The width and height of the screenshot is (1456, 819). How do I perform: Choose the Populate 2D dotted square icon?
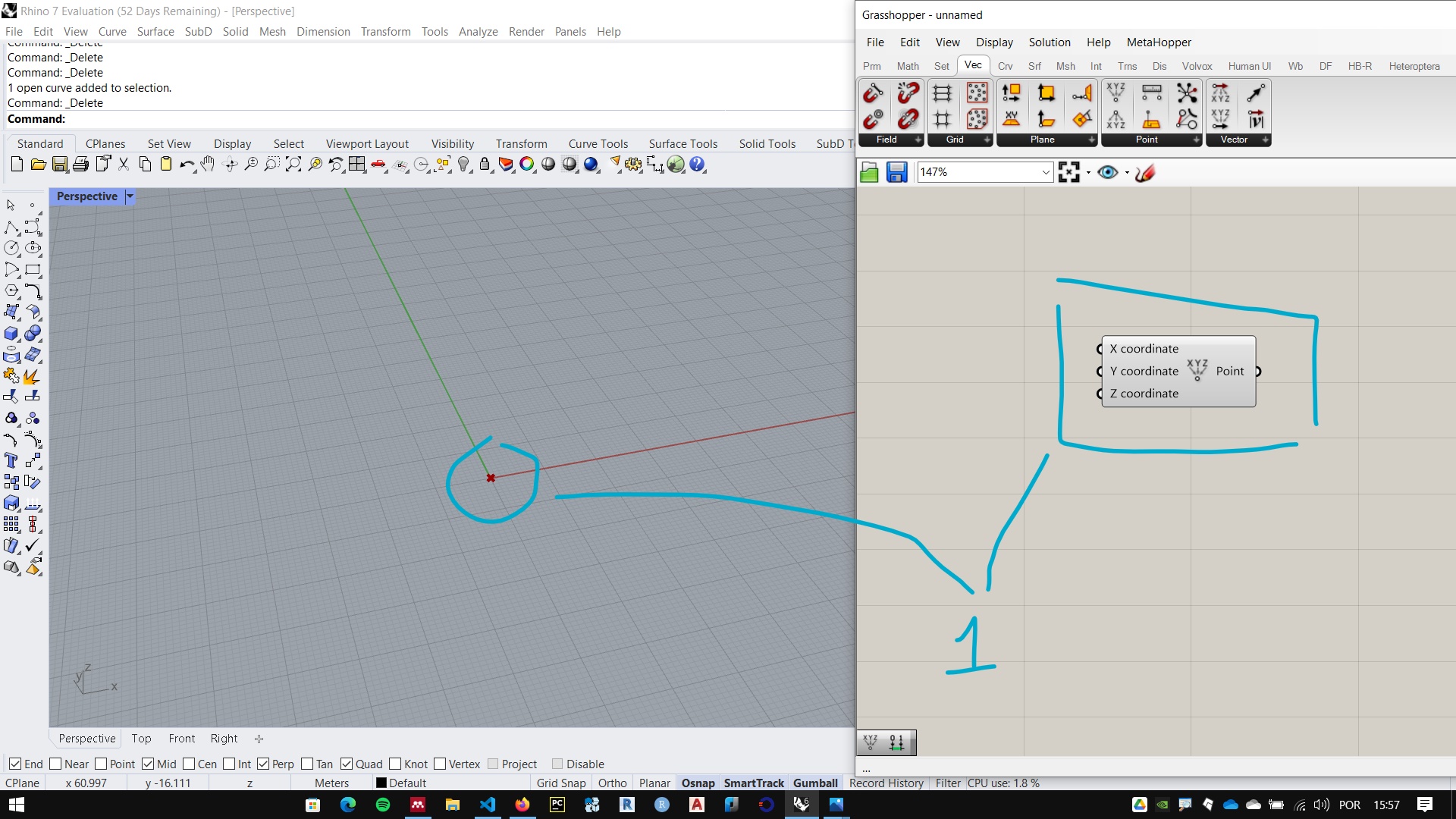[977, 93]
